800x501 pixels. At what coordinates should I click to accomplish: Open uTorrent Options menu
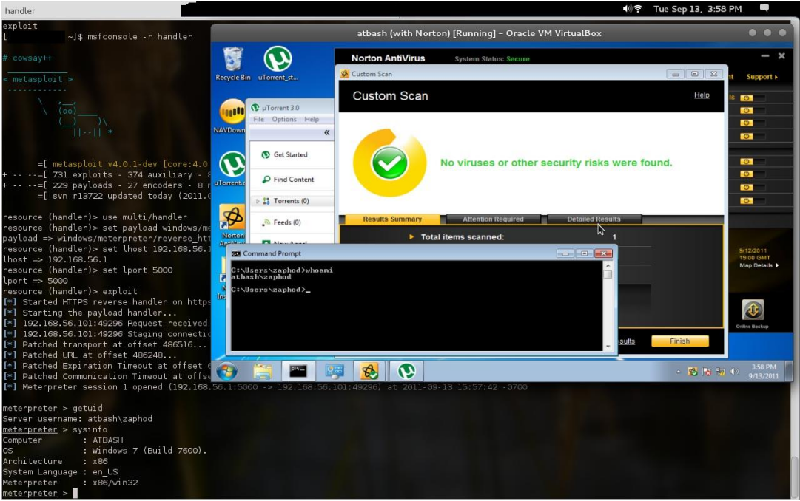coord(284,119)
